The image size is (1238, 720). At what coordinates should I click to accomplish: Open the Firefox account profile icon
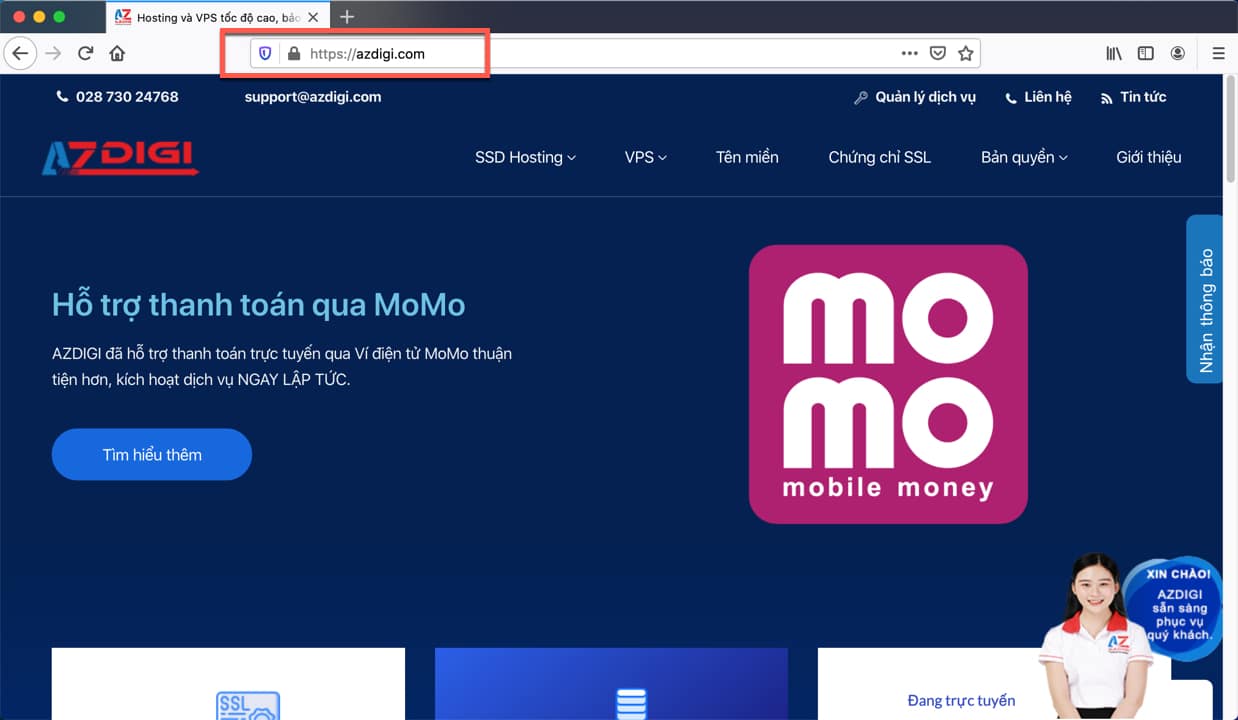click(x=1178, y=54)
